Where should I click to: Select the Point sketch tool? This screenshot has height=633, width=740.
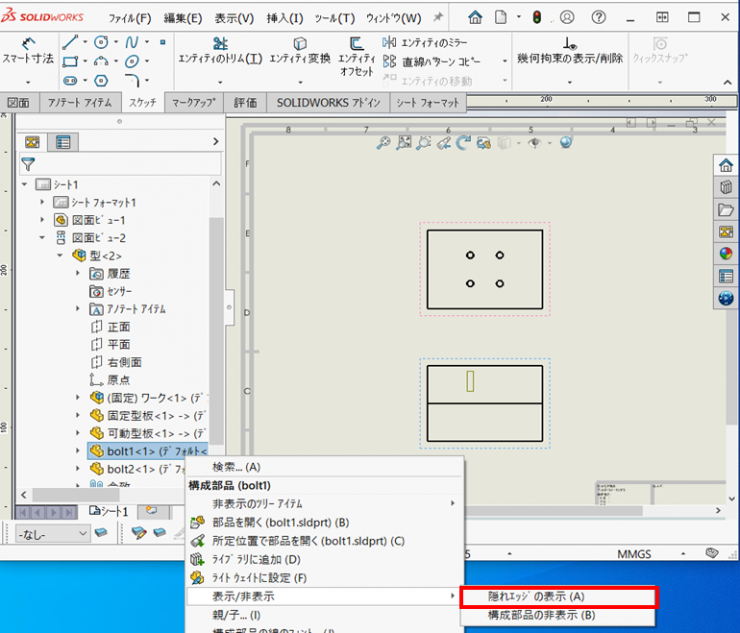[x=163, y=42]
